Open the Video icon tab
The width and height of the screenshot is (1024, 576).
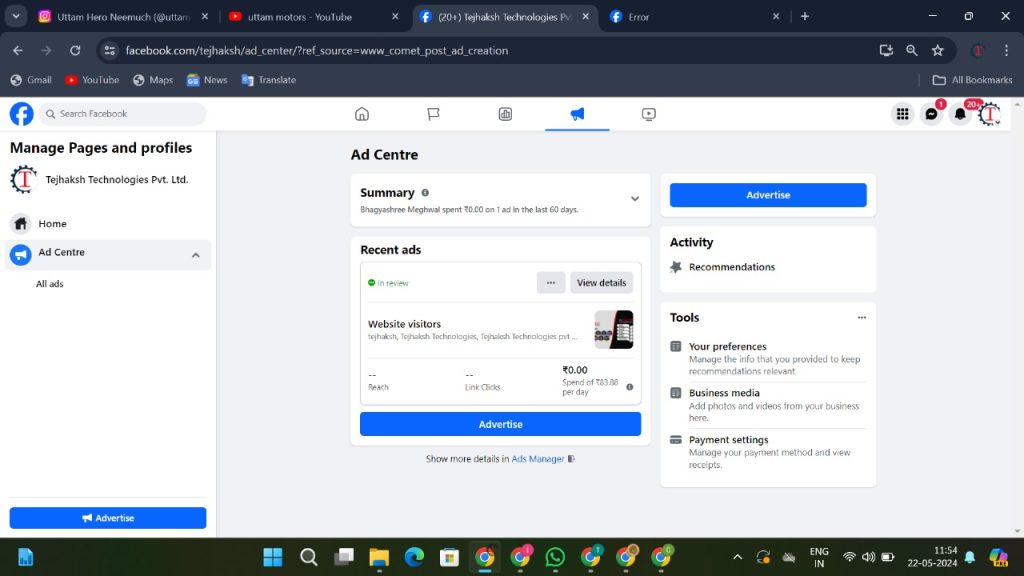click(648, 114)
